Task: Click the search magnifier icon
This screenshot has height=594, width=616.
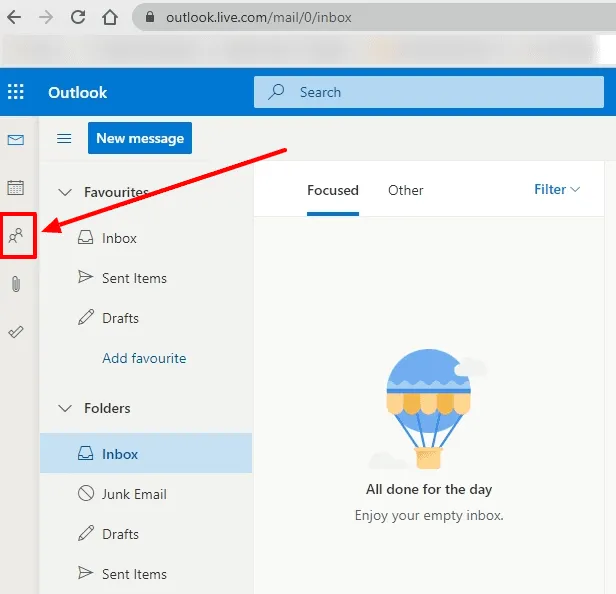Action: tap(276, 92)
